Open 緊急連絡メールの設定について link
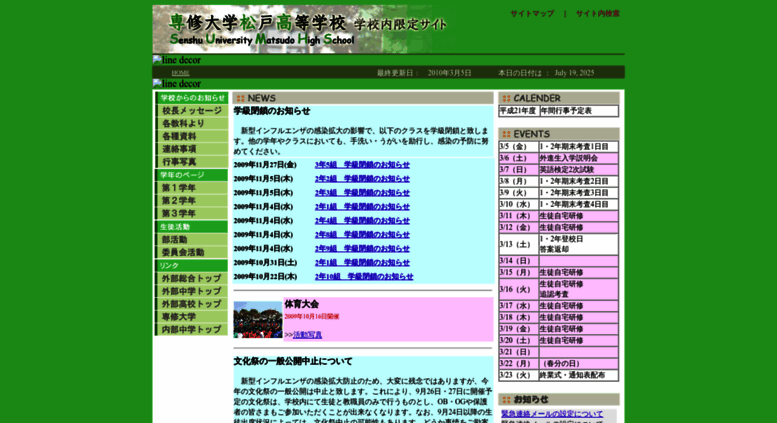The height and width of the screenshot is (423, 777). coord(552,414)
